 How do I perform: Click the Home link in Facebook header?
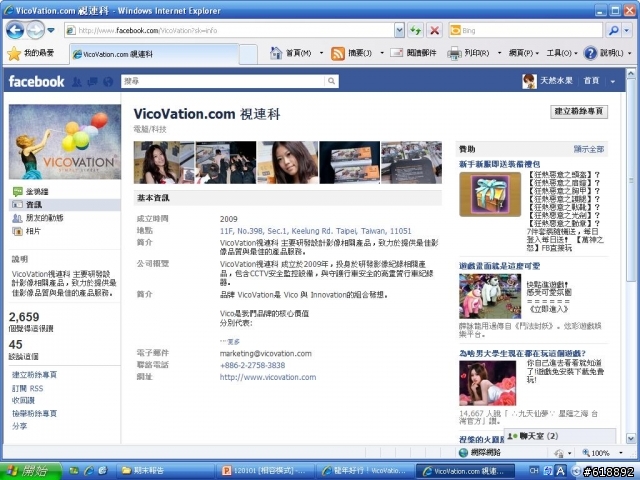click(x=591, y=81)
